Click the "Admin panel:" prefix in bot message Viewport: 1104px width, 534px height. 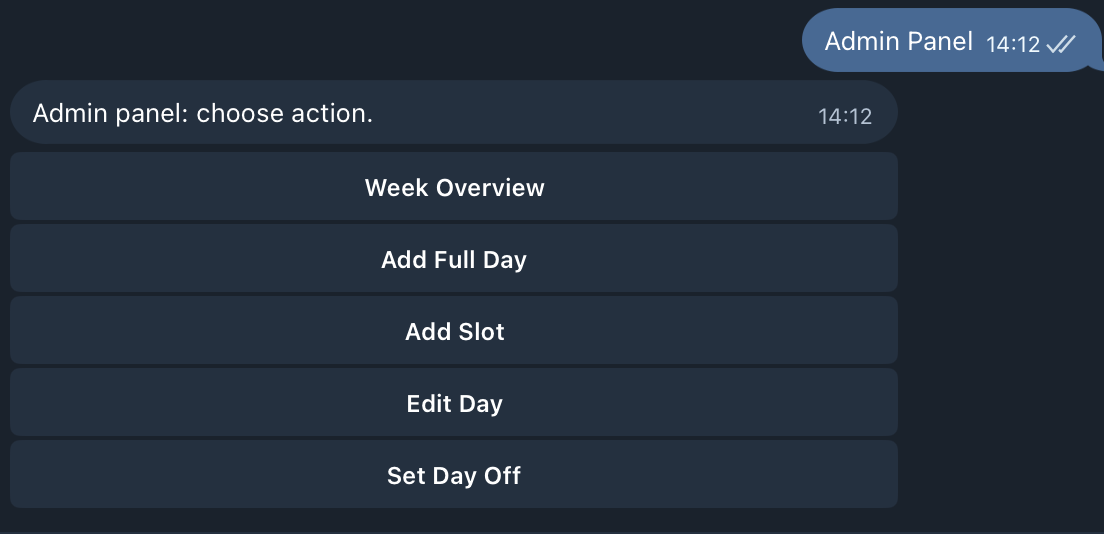pos(111,113)
